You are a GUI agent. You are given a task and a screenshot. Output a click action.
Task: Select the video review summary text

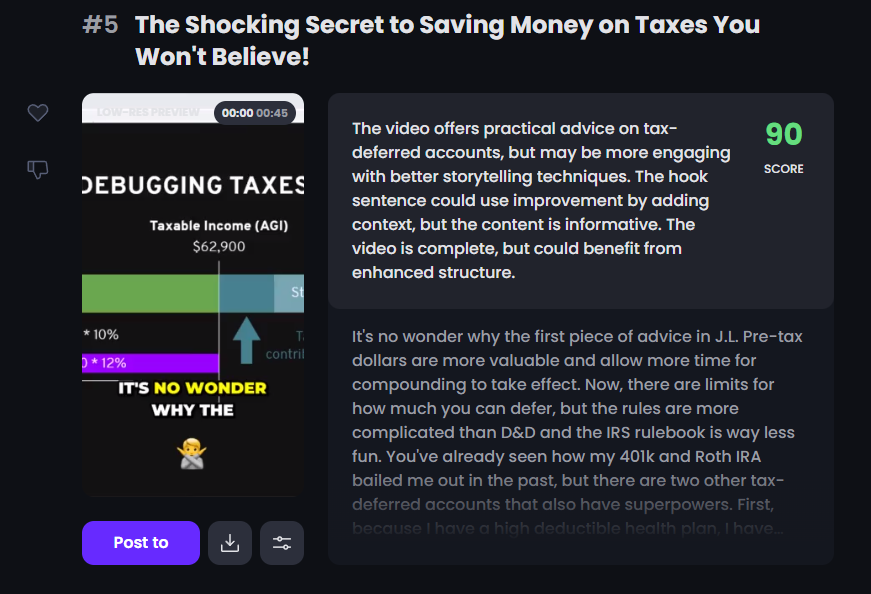click(542, 201)
